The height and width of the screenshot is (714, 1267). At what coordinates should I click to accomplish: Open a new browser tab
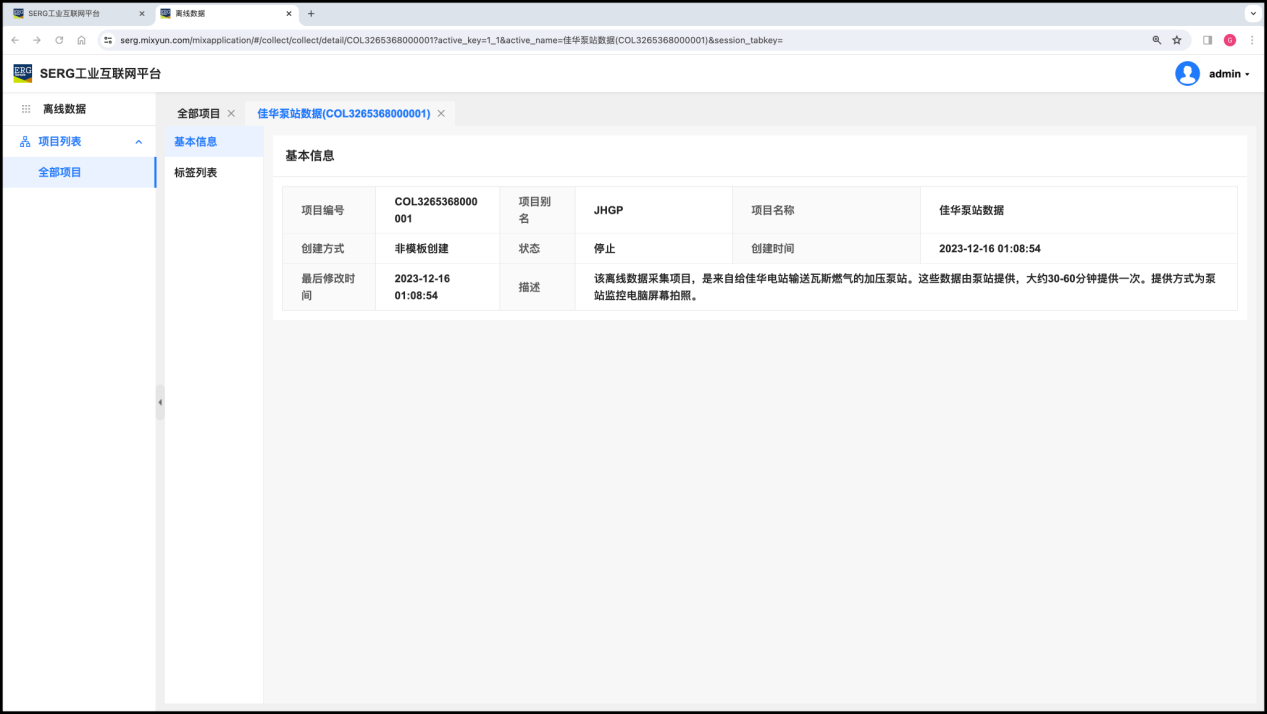pyautogui.click(x=311, y=14)
